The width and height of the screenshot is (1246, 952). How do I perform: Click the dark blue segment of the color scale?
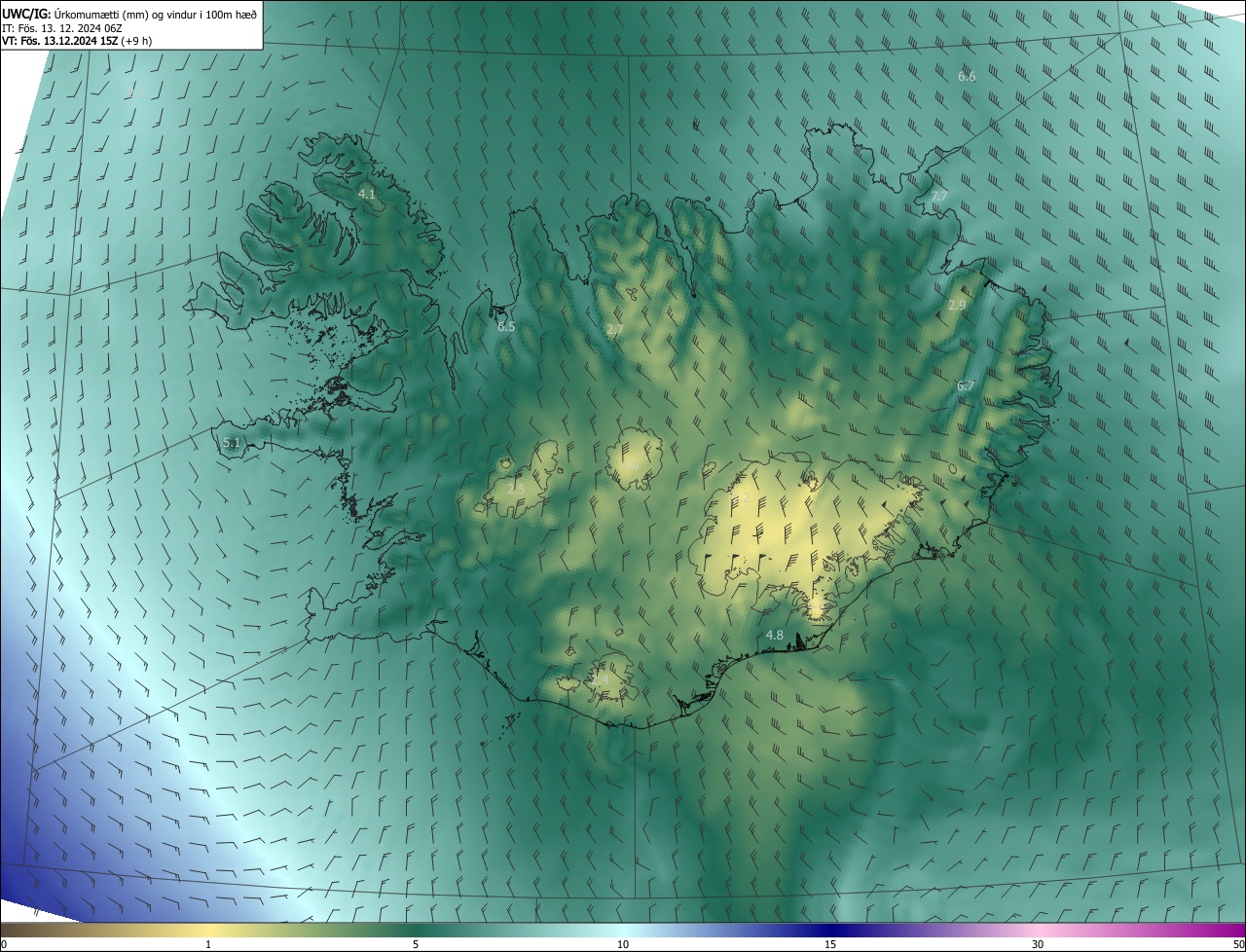pyautogui.click(x=830, y=931)
